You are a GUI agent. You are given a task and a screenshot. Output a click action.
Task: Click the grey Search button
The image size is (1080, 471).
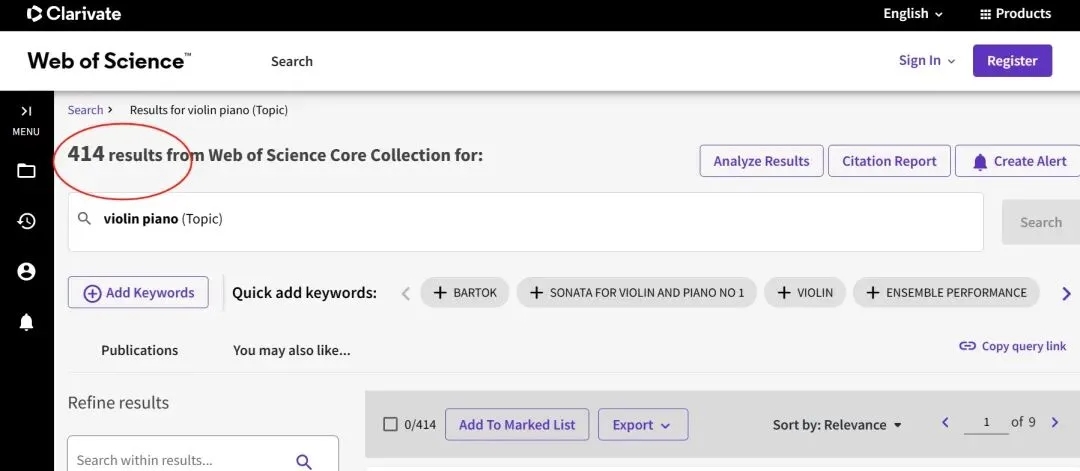(x=1041, y=222)
